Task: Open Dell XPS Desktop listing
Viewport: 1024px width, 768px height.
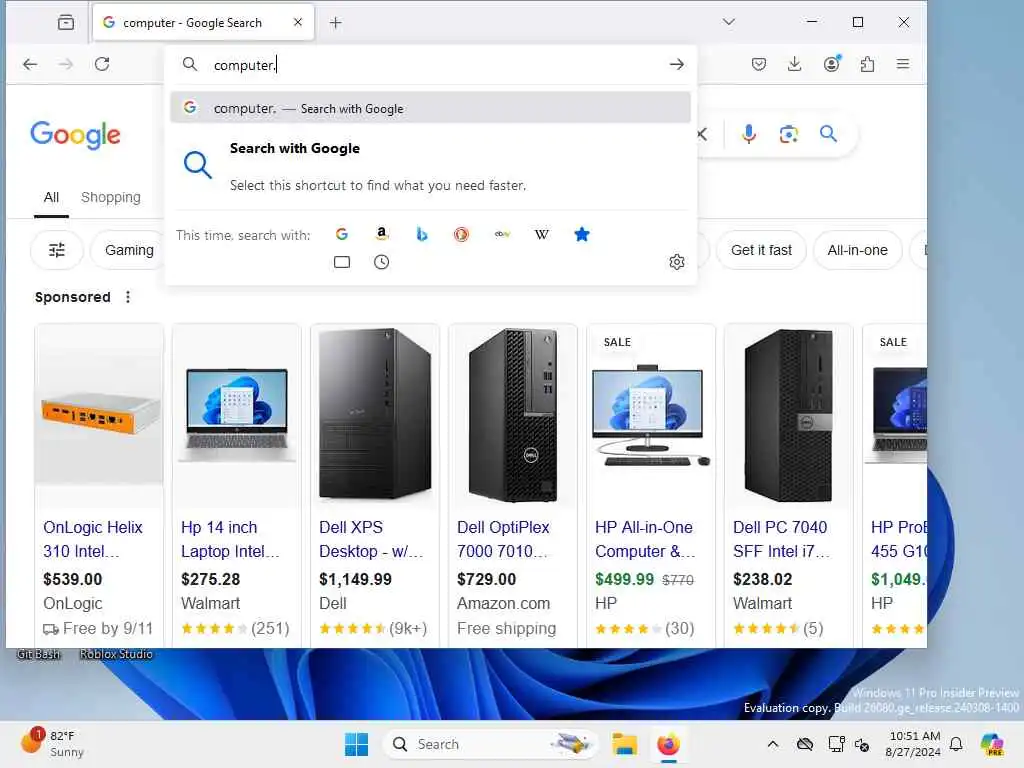Action: (371, 539)
